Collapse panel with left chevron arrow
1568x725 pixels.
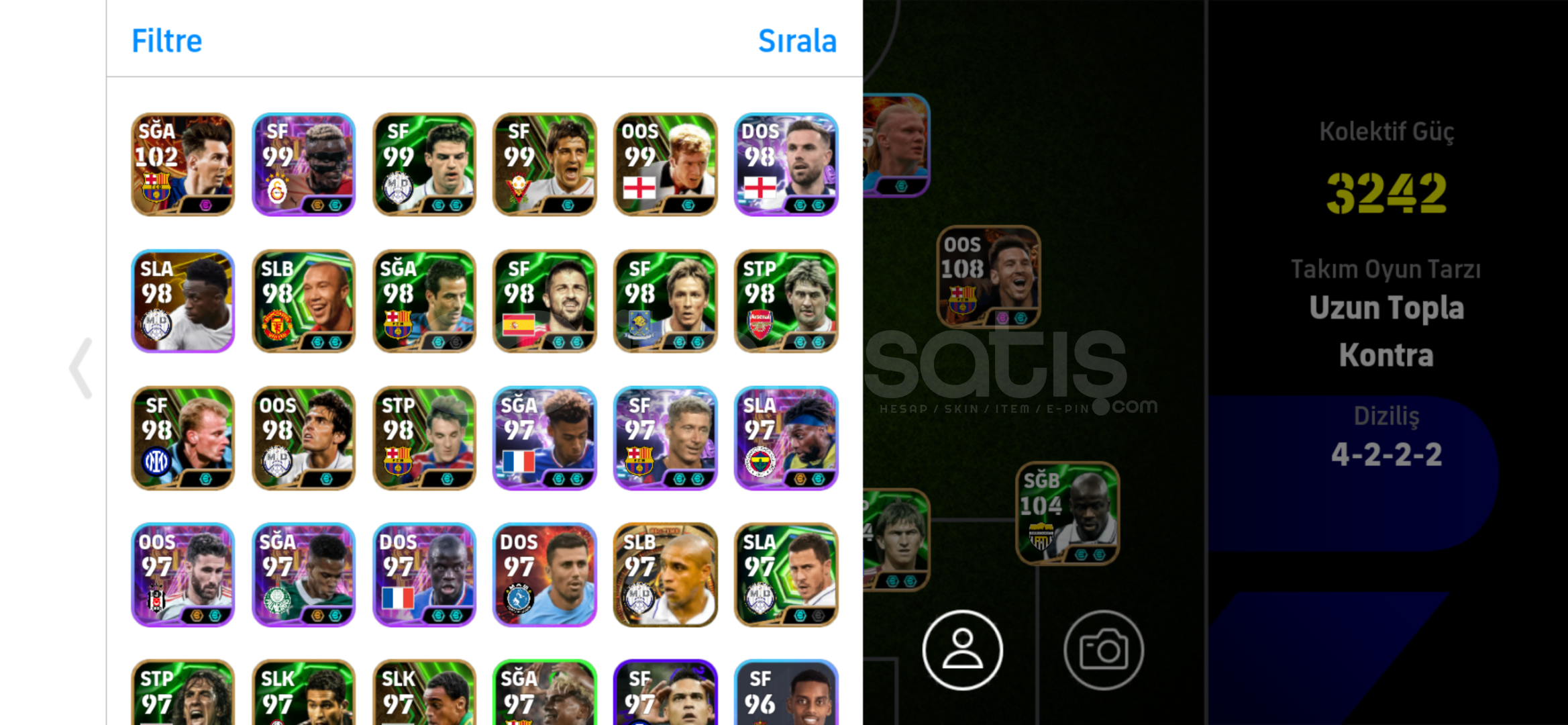click(81, 369)
